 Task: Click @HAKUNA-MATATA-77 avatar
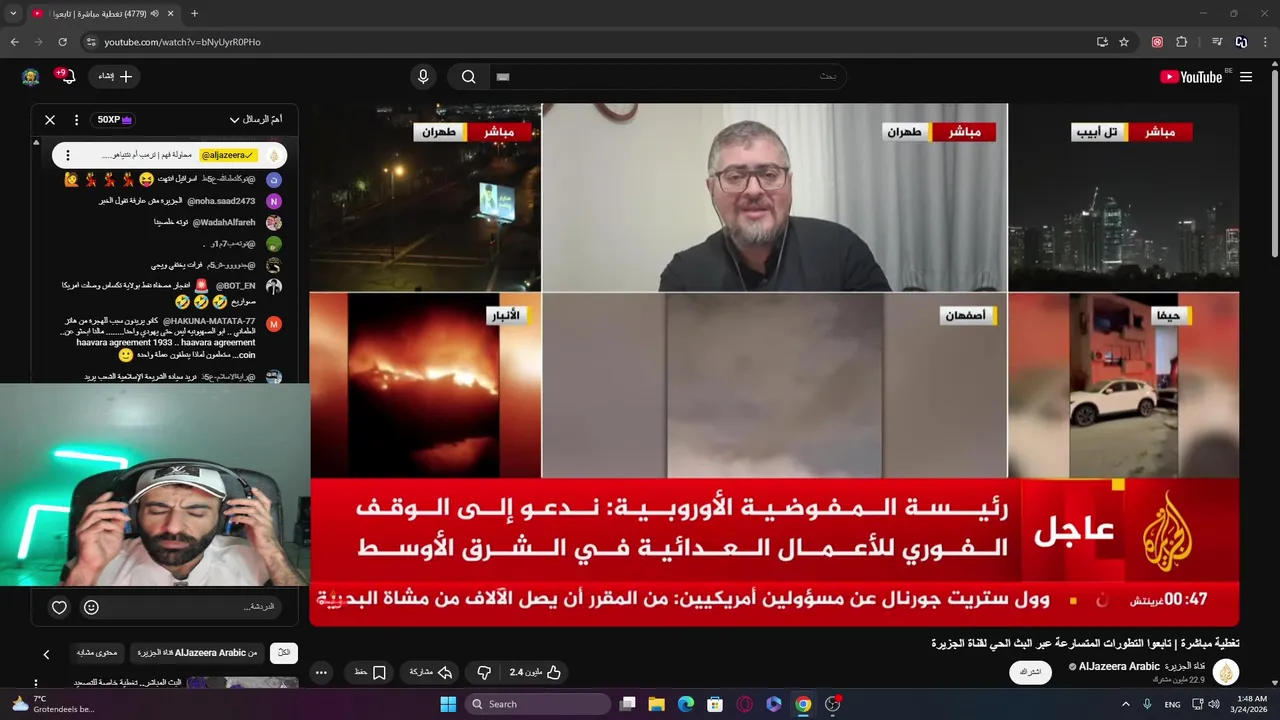click(x=274, y=324)
